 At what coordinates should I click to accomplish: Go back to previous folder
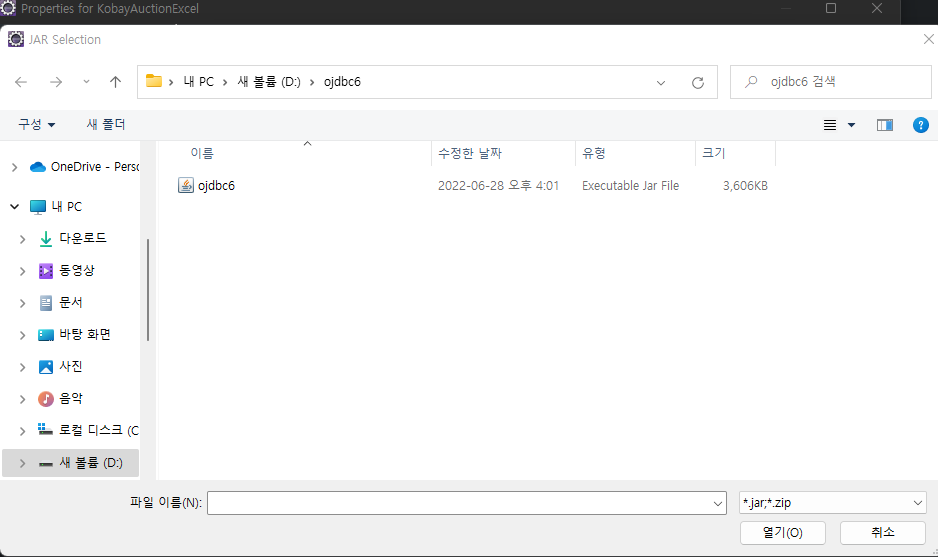pyautogui.click(x=21, y=82)
